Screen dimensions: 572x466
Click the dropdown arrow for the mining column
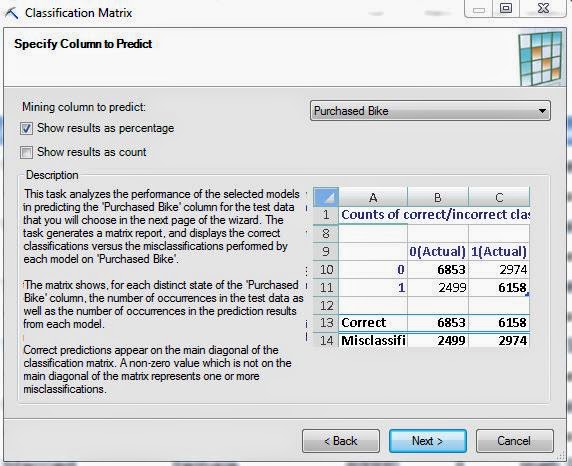pos(542,111)
